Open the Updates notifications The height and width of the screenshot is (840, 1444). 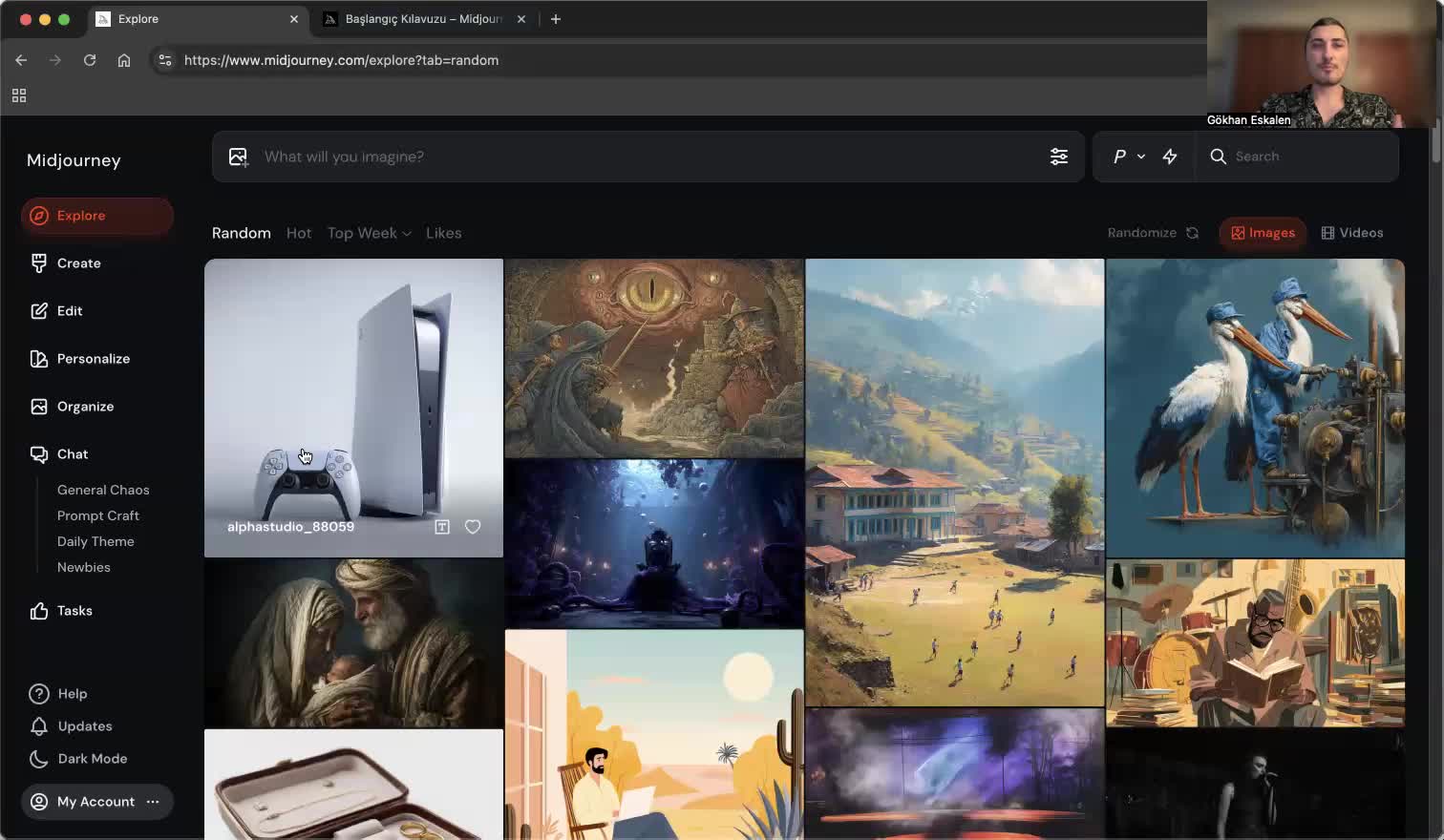pyautogui.click(x=71, y=726)
